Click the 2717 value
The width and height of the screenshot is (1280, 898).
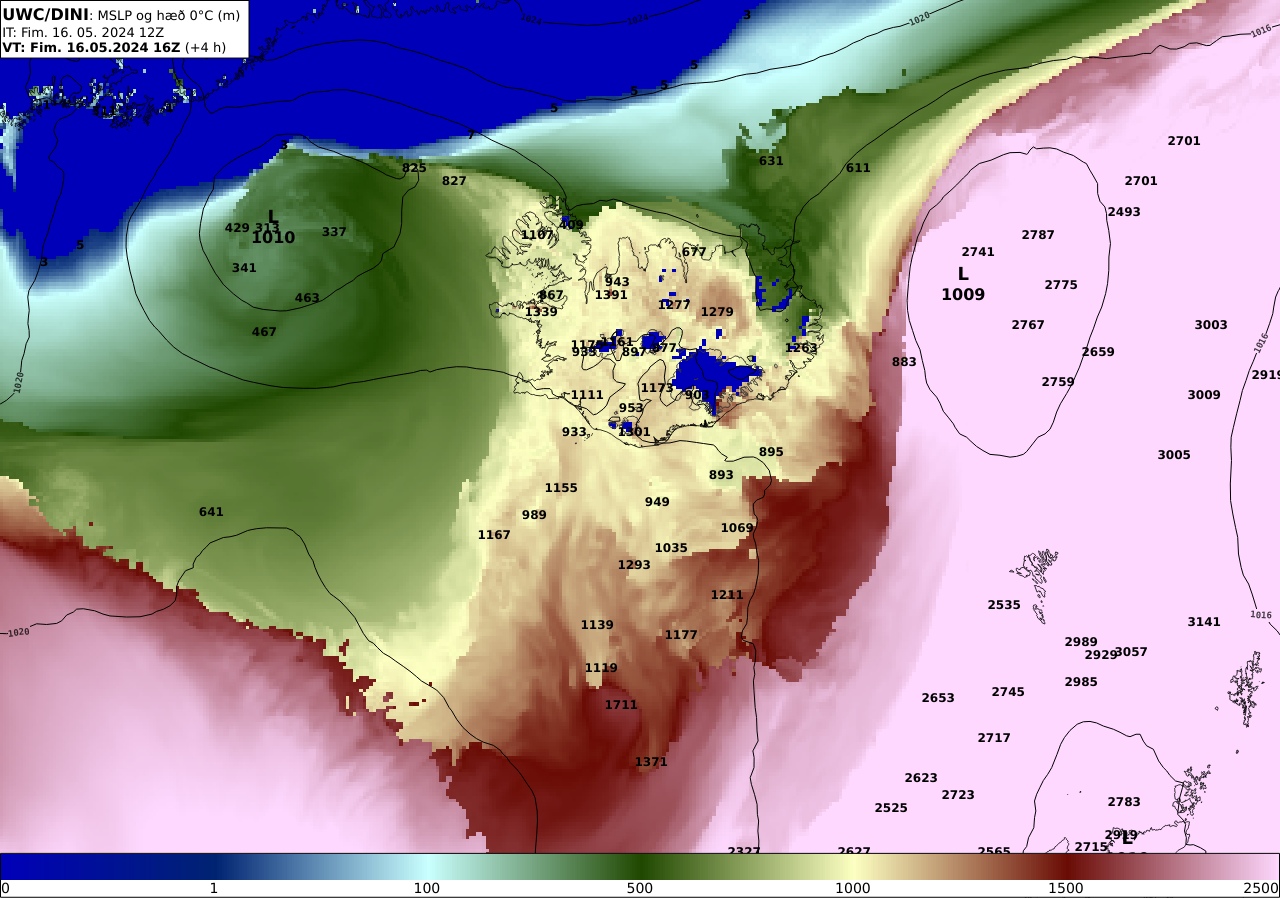tap(994, 738)
